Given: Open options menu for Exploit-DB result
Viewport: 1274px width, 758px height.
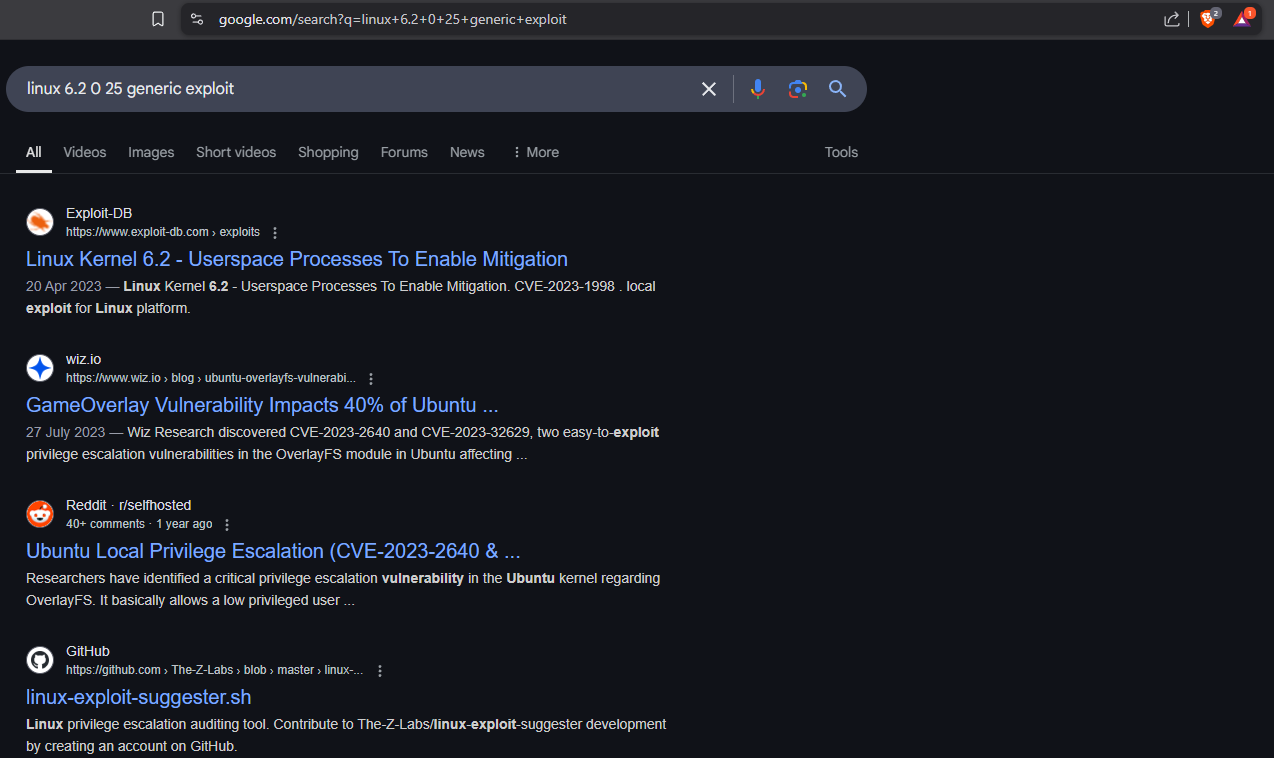Looking at the screenshot, I should pos(276,232).
